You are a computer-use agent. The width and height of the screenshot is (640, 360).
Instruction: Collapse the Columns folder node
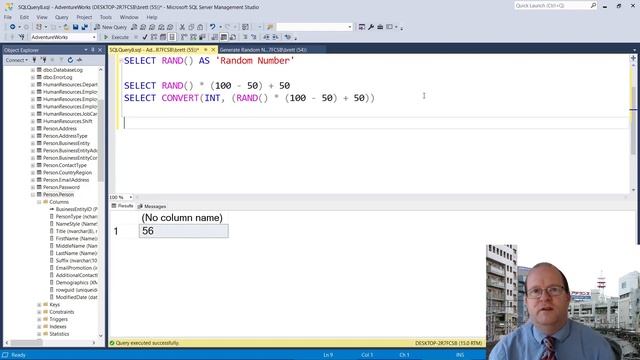click(39, 202)
